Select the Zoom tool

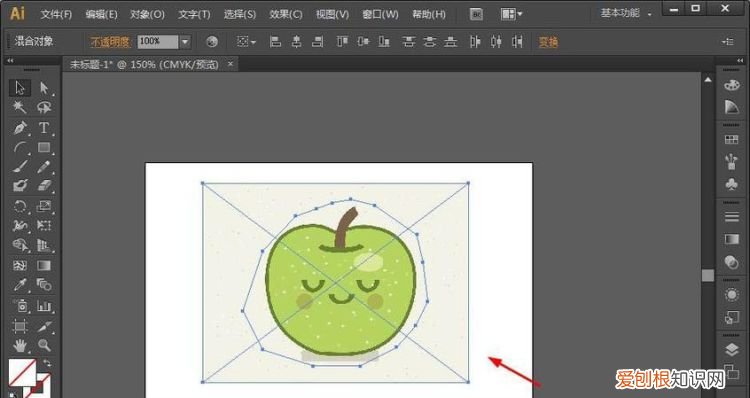click(44, 345)
